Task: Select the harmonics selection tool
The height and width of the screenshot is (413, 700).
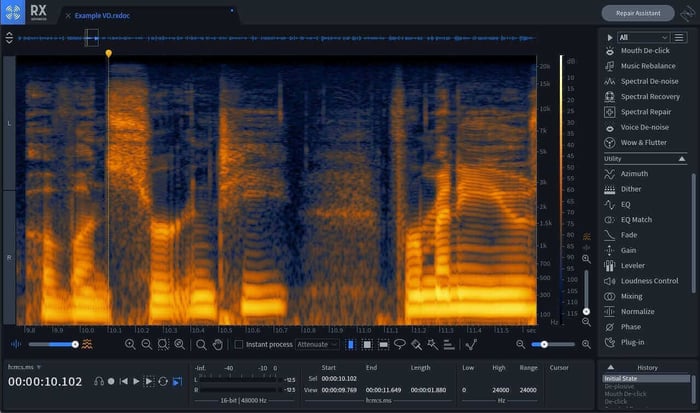Action: (x=449, y=344)
